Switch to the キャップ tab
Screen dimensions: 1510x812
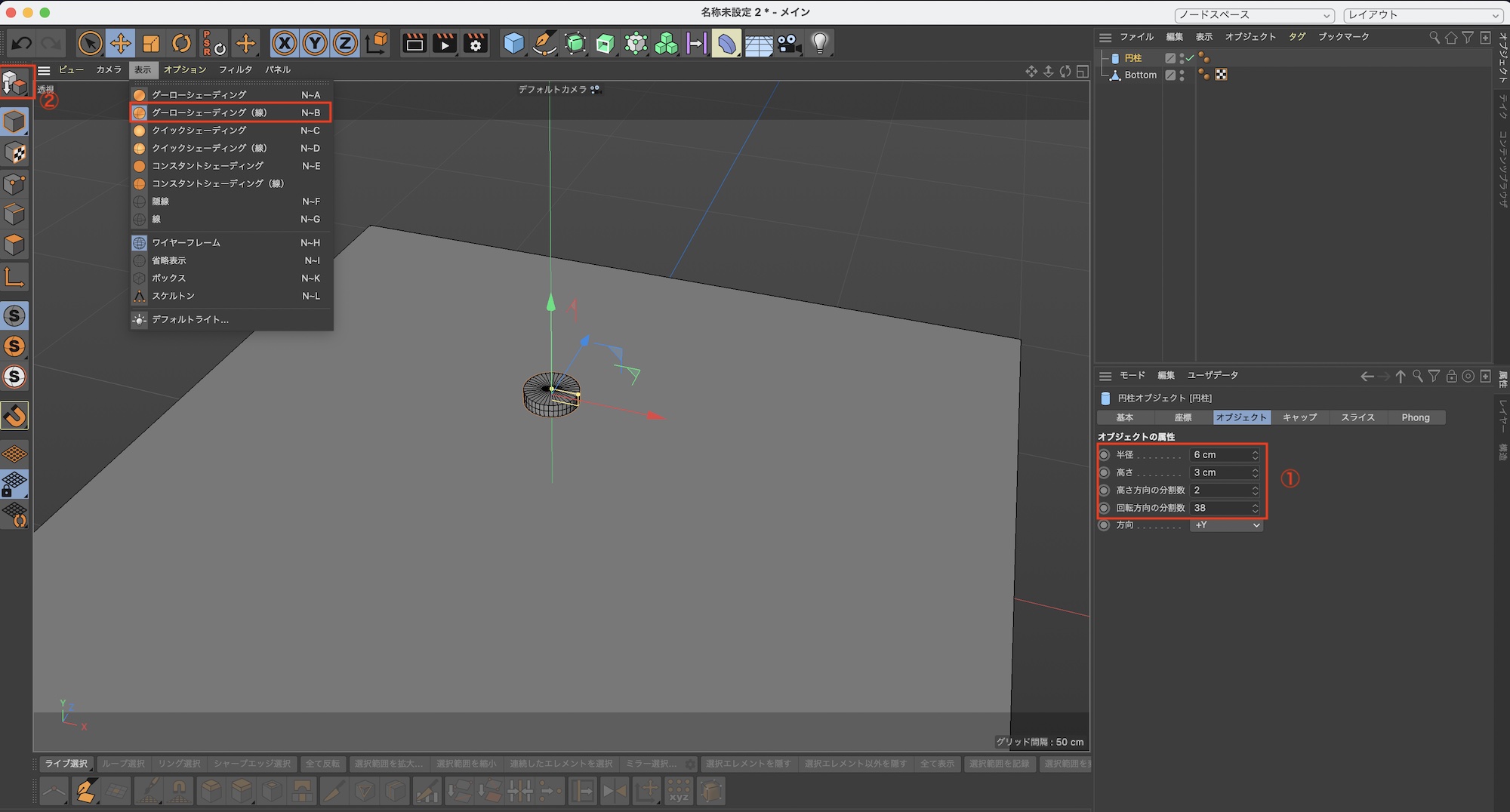(x=1299, y=417)
